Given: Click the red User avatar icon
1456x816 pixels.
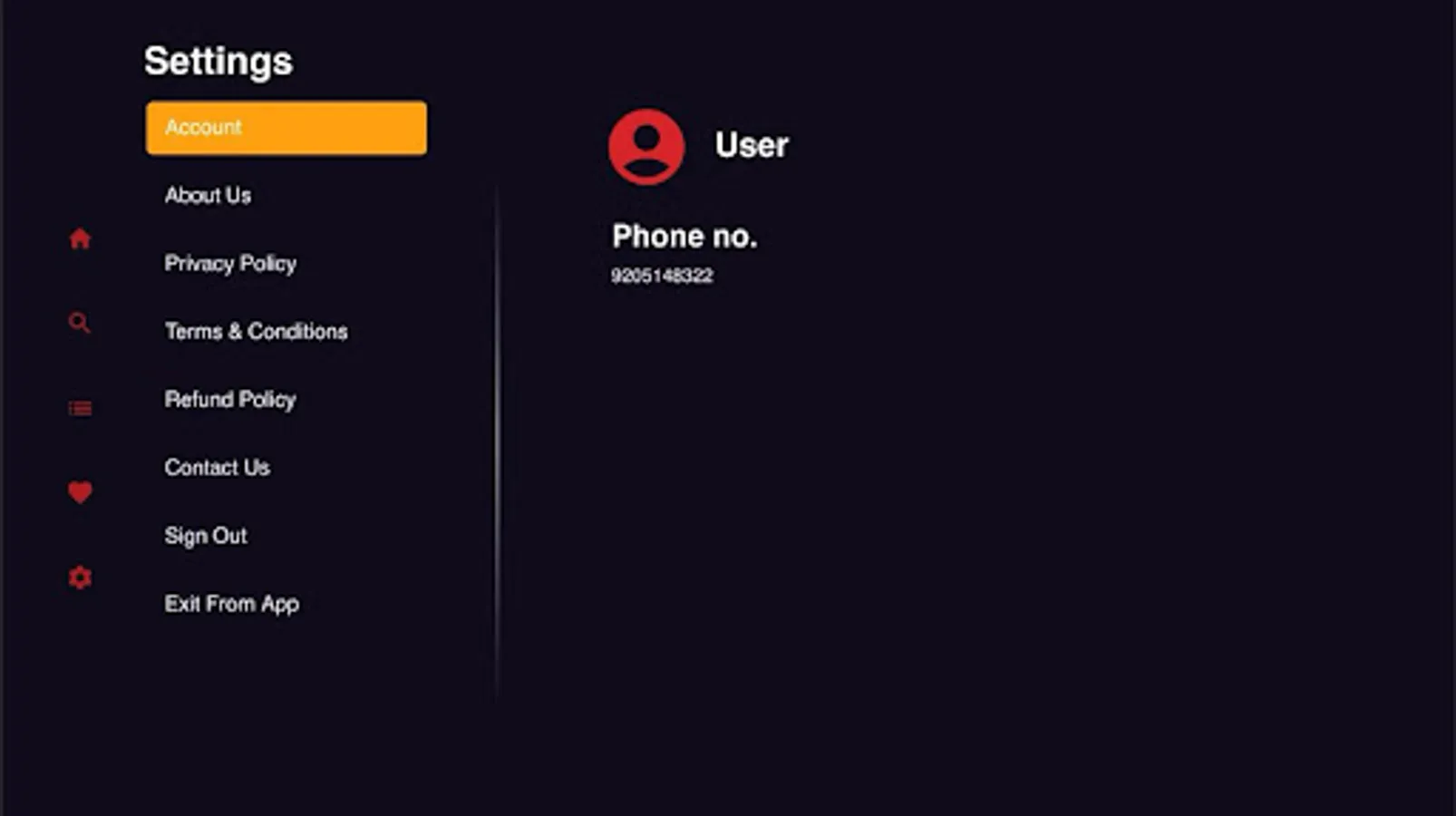Looking at the screenshot, I should (645, 148).
